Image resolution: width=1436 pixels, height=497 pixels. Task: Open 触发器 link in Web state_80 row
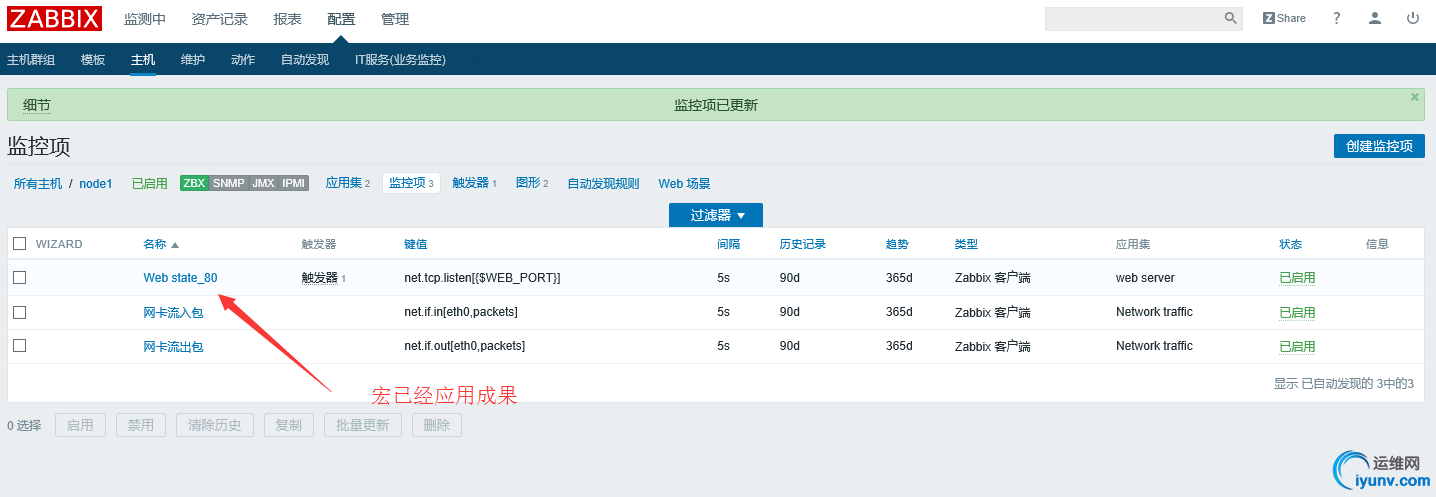tap(320, 278)
